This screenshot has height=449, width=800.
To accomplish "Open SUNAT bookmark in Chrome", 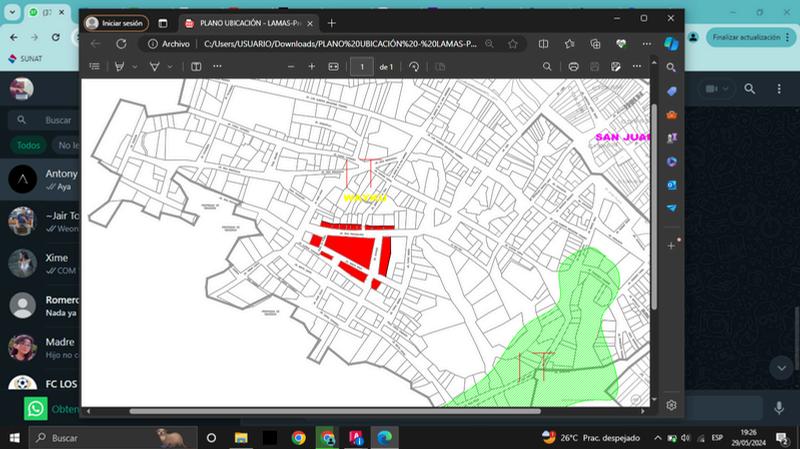I will [x=26, y=59].
